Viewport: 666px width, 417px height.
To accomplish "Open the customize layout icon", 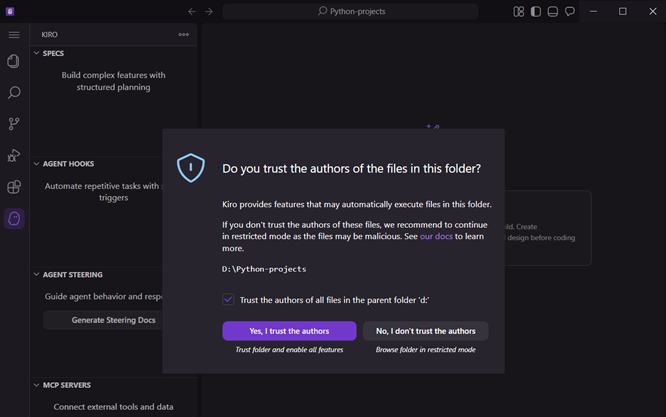I will coord(519,11).
